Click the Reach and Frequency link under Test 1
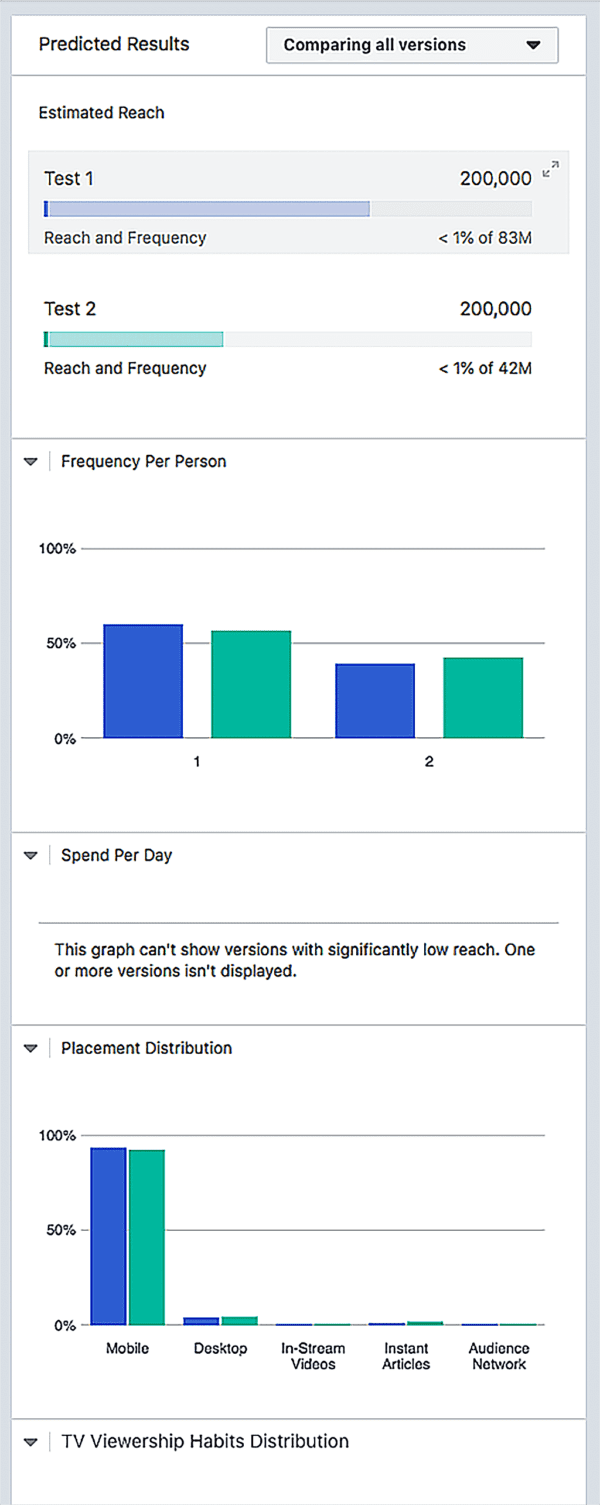Screen dimensions: 600x1505 point(124,238)
